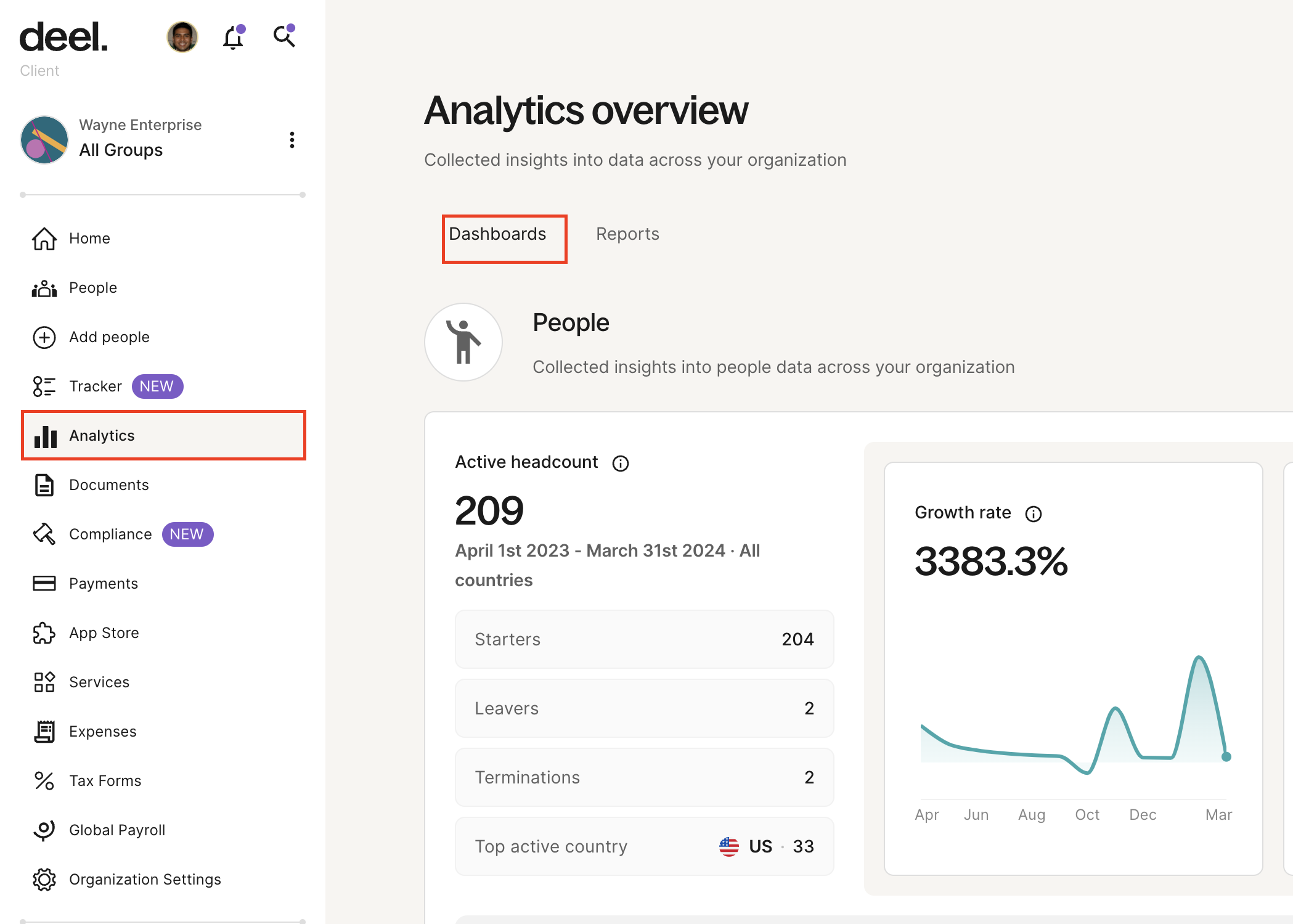
Task: Switch to the Reports tab
Action: 627,234
